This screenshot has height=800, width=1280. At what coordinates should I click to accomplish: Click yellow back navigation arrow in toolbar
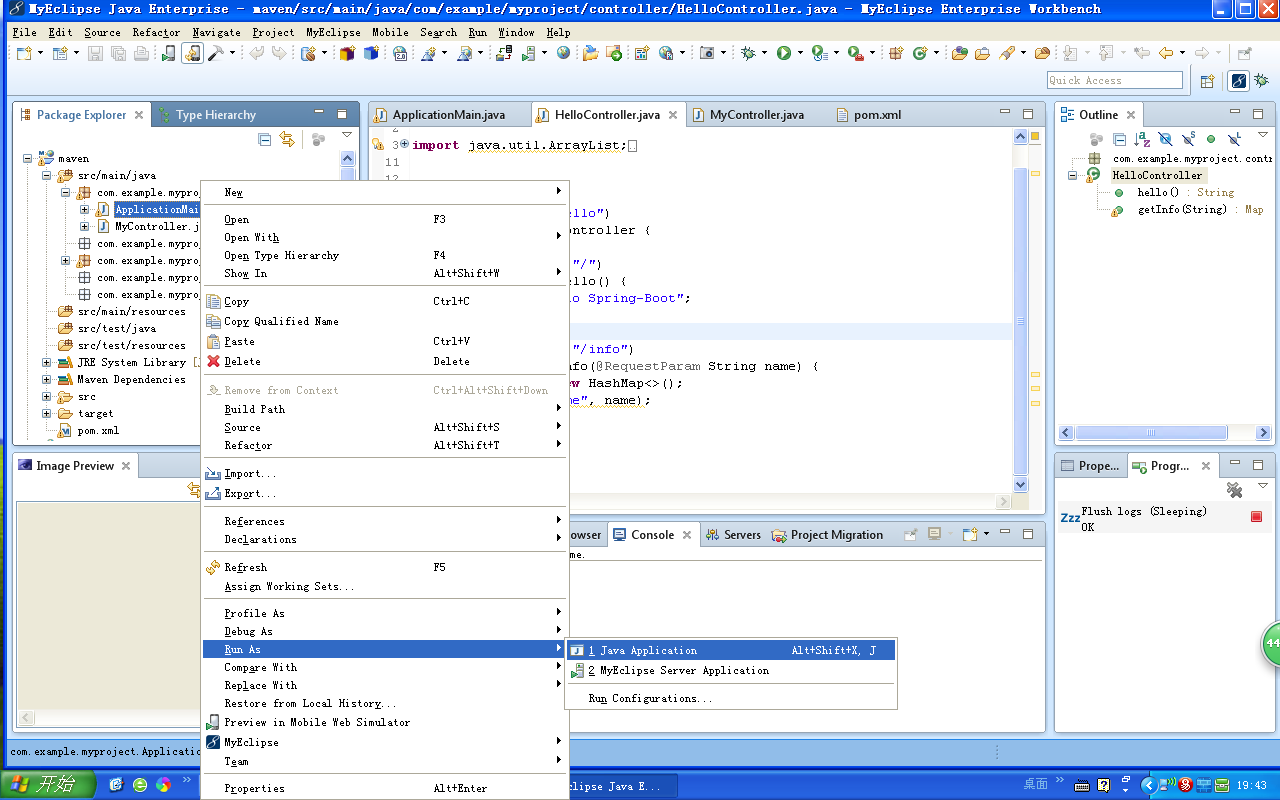[x=1166, y=53]
